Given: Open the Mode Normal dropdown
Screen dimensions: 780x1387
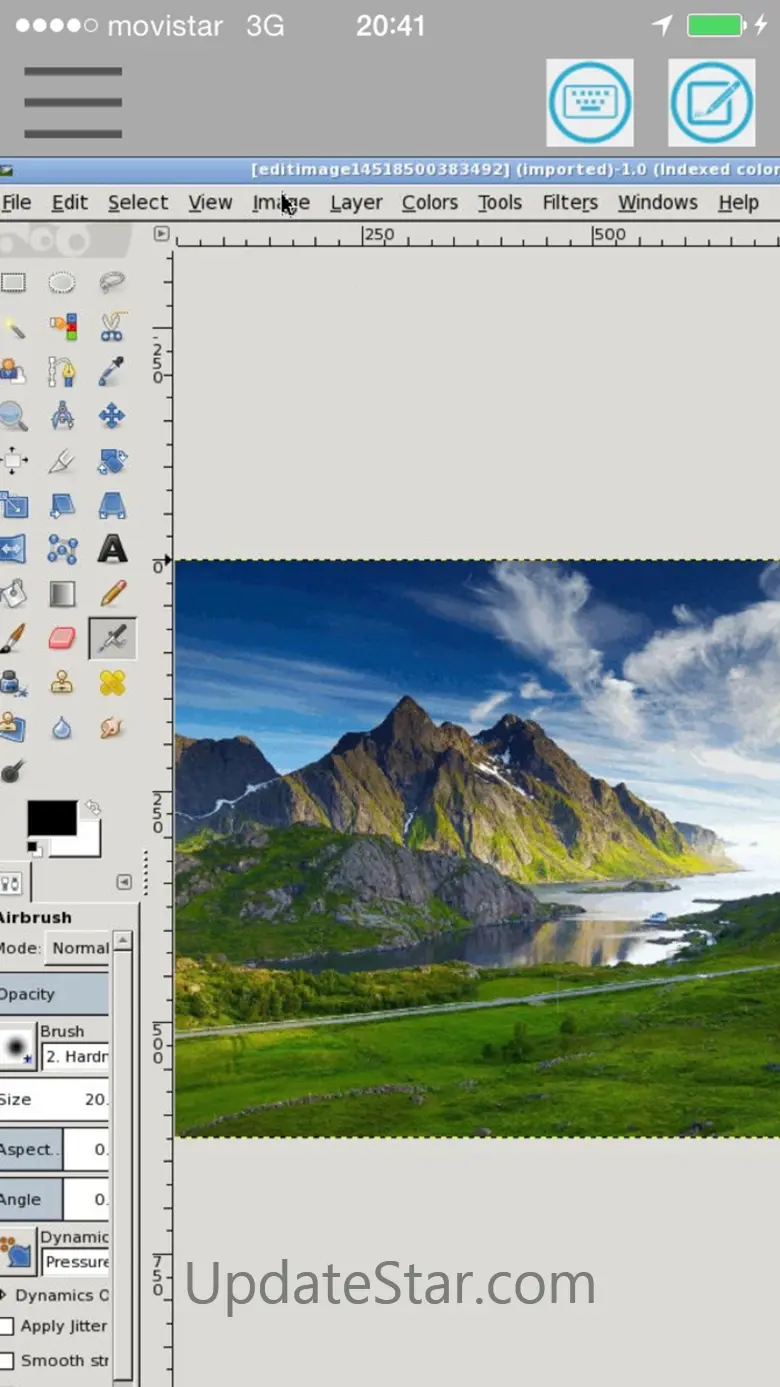Looking at the screenshot, I should (x=77, y=947).
